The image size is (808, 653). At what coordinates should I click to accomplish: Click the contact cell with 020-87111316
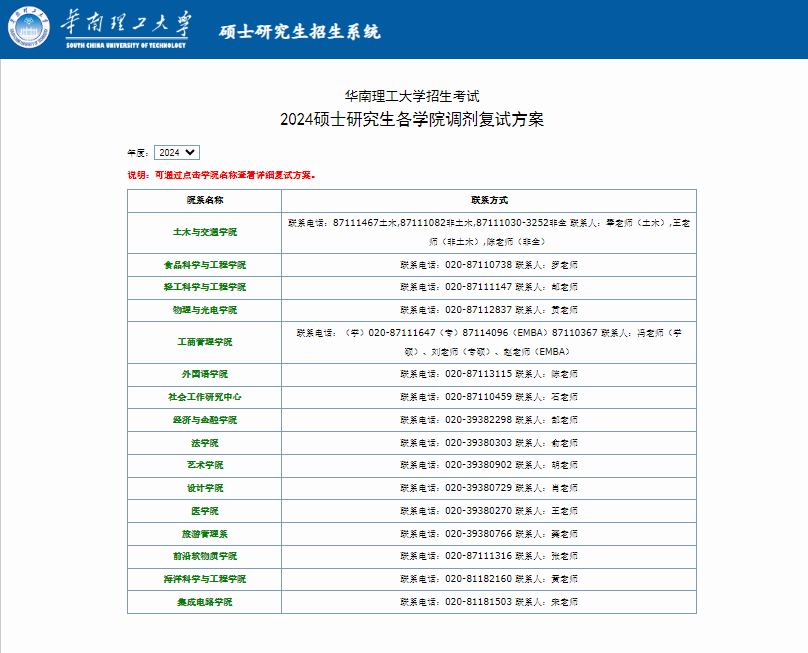click(489, 557)
